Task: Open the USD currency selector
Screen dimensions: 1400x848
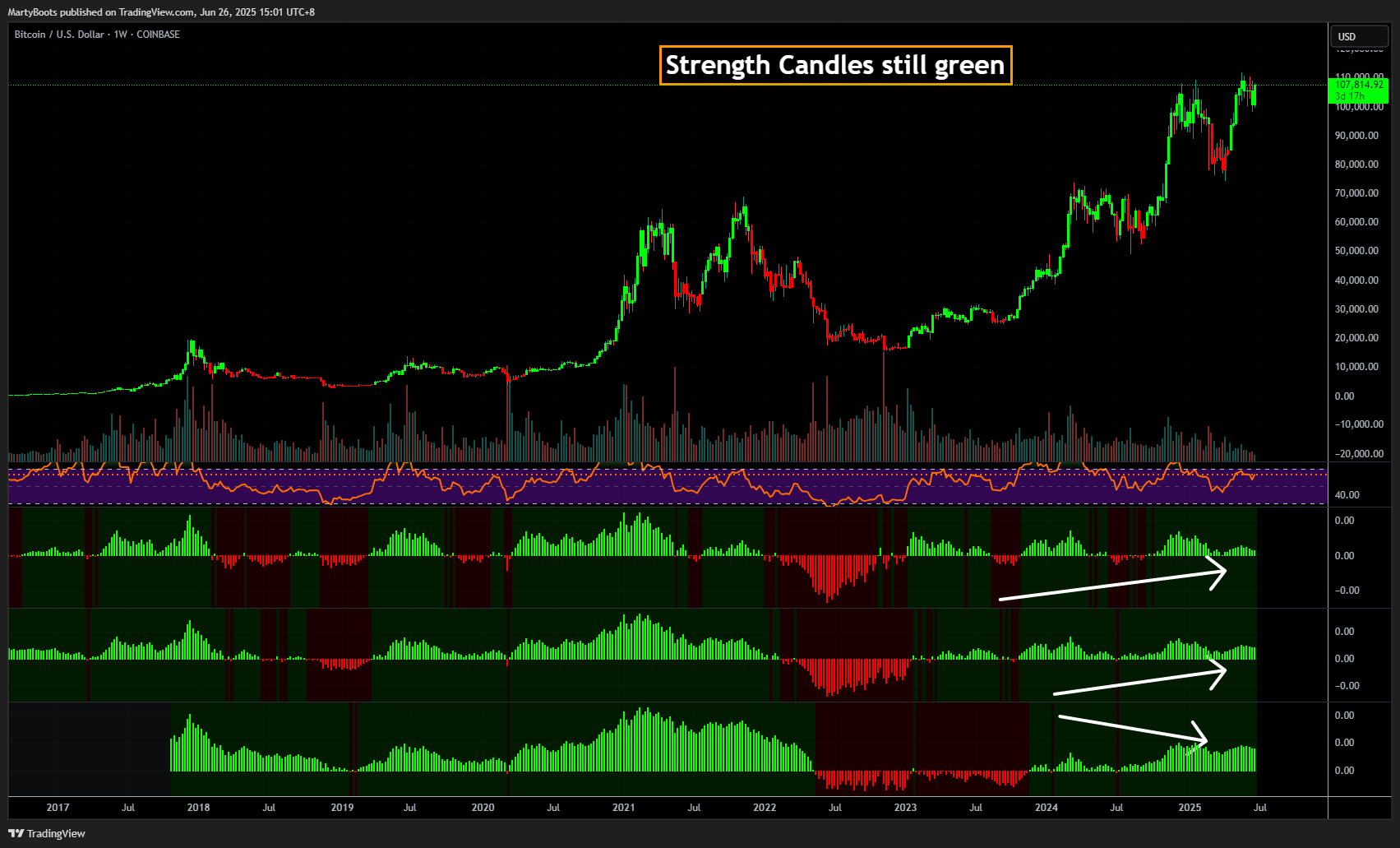Action: [x=1358, y=36]
